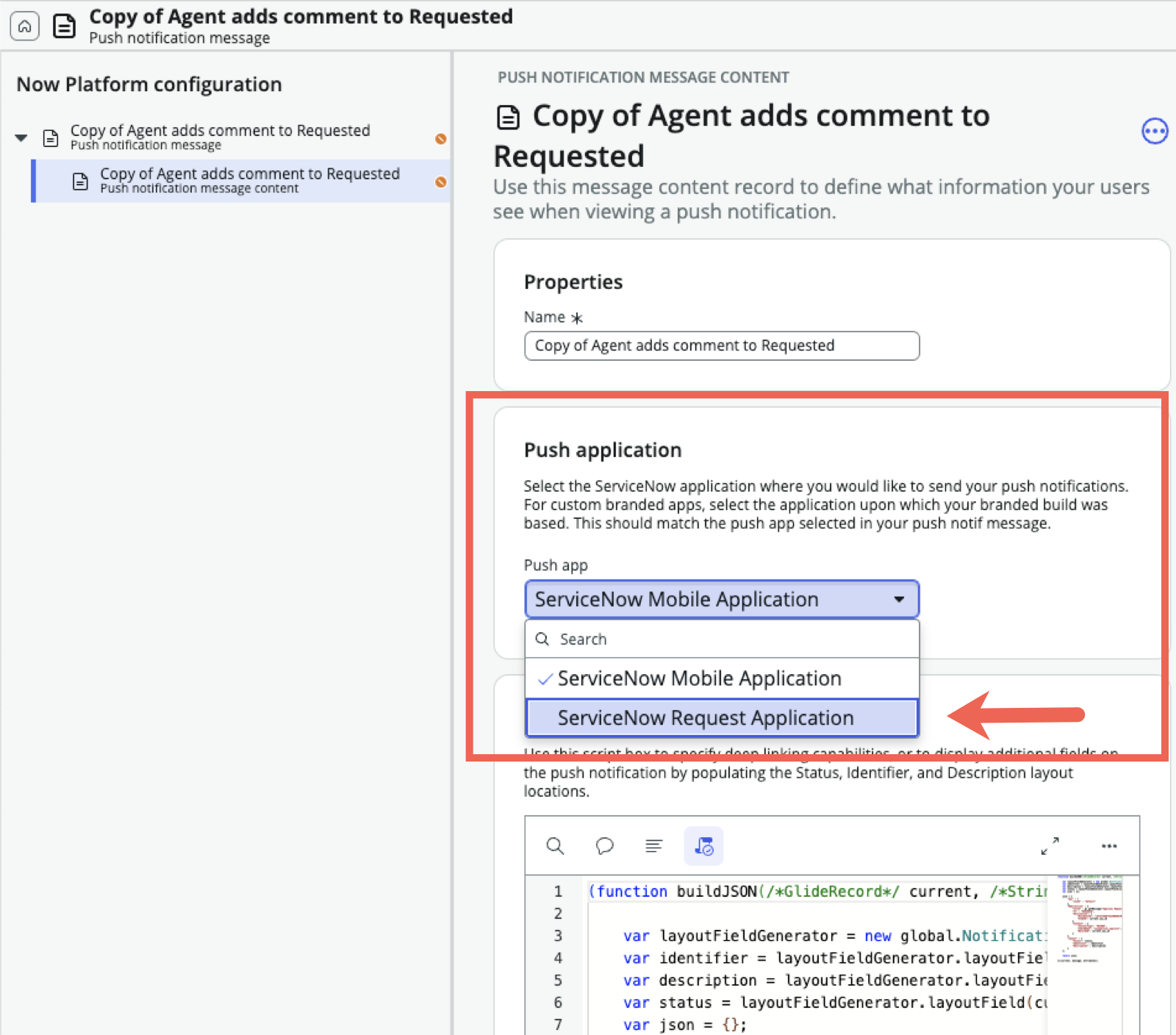Choose ServiceNow Mobile Application option
1176x1035 pixels.
[x=722, y=678]
